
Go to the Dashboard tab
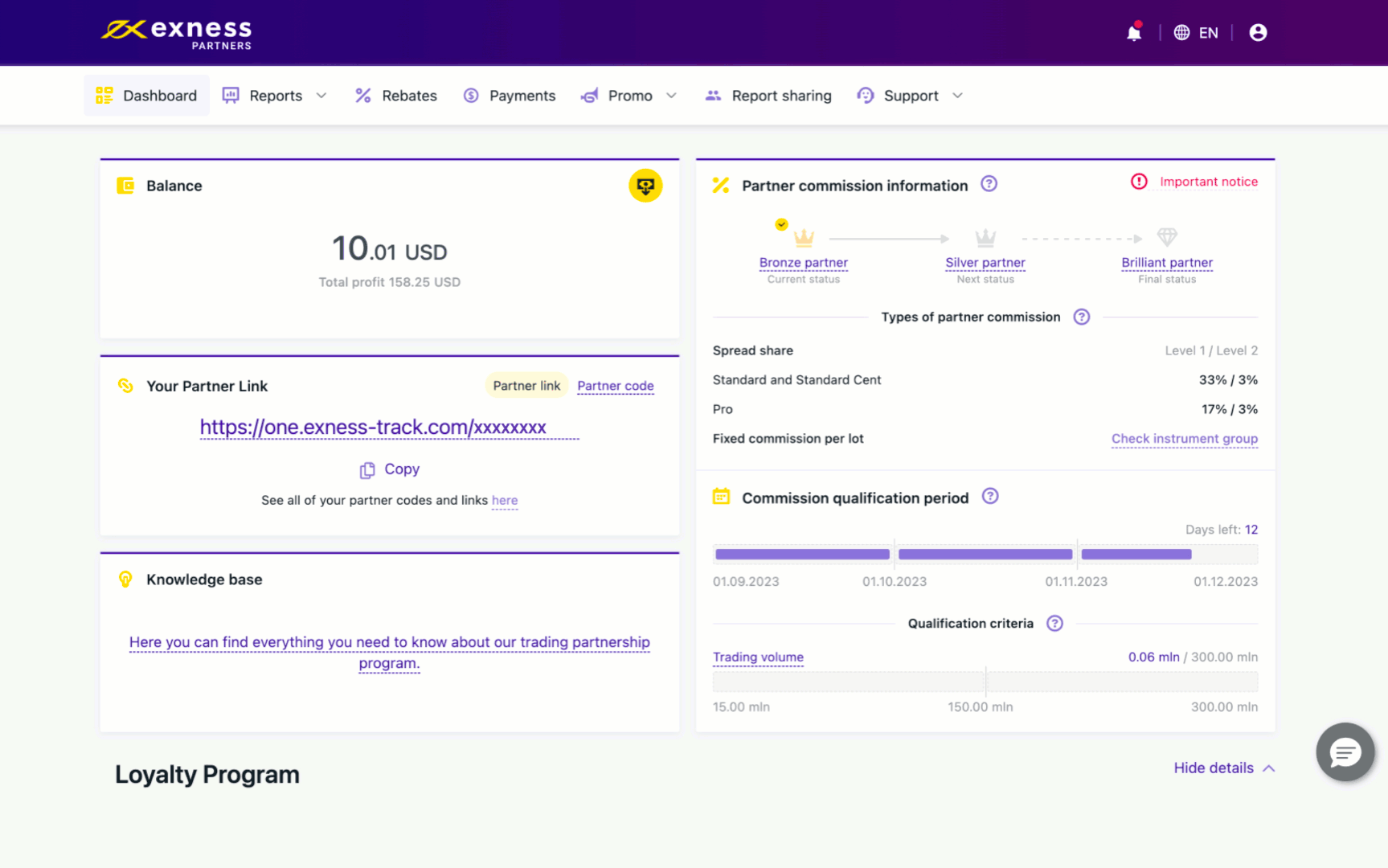146,96
